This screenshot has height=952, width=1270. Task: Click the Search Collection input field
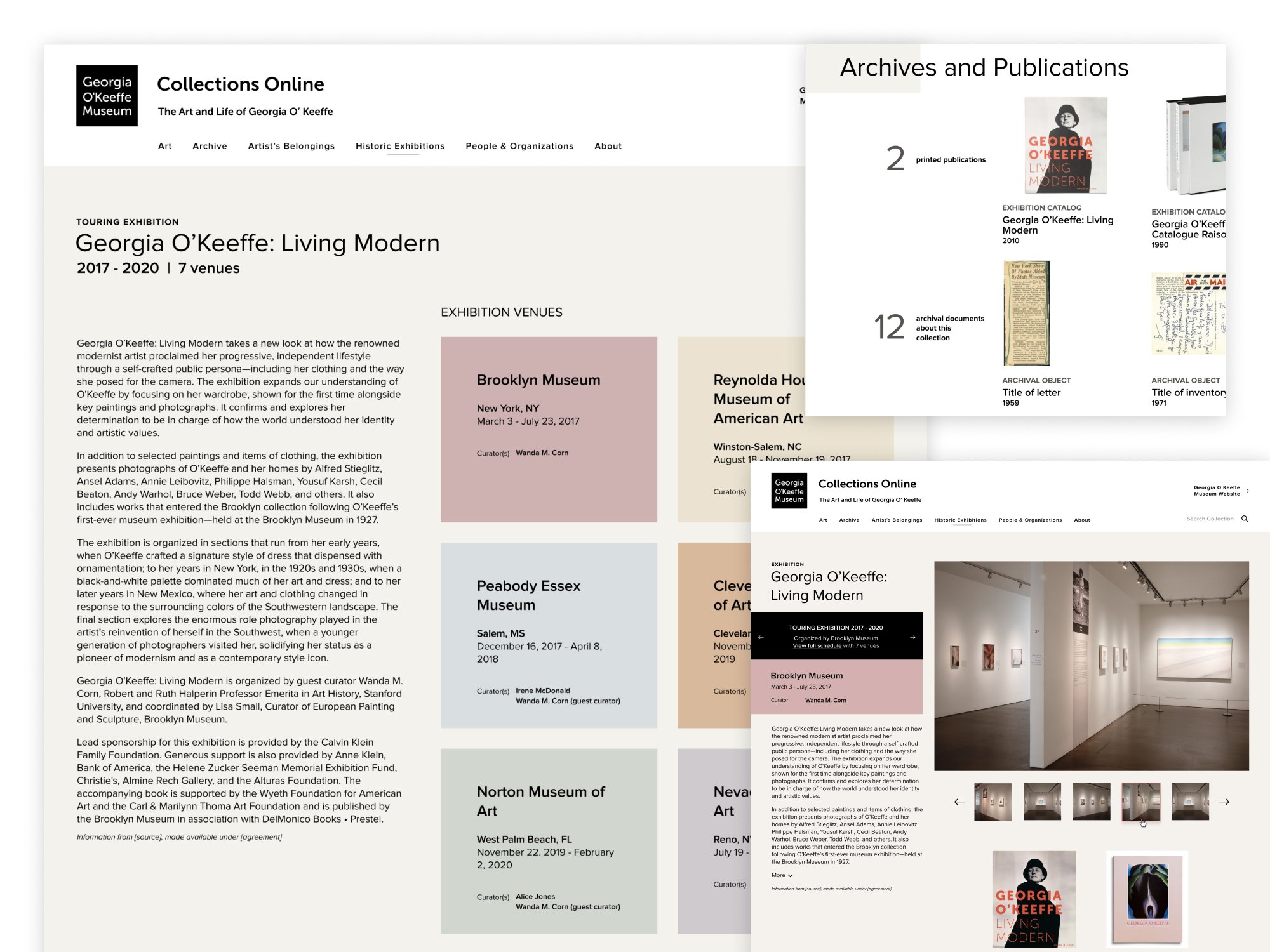[1210, 519]
